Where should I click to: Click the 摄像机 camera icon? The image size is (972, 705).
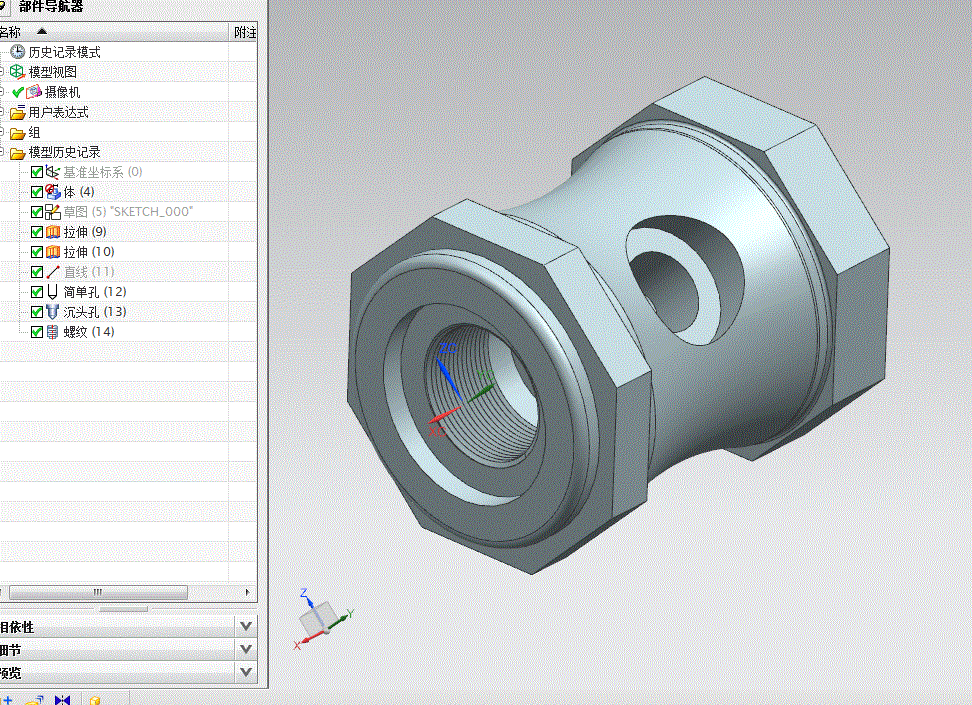[x=34, y=92]
